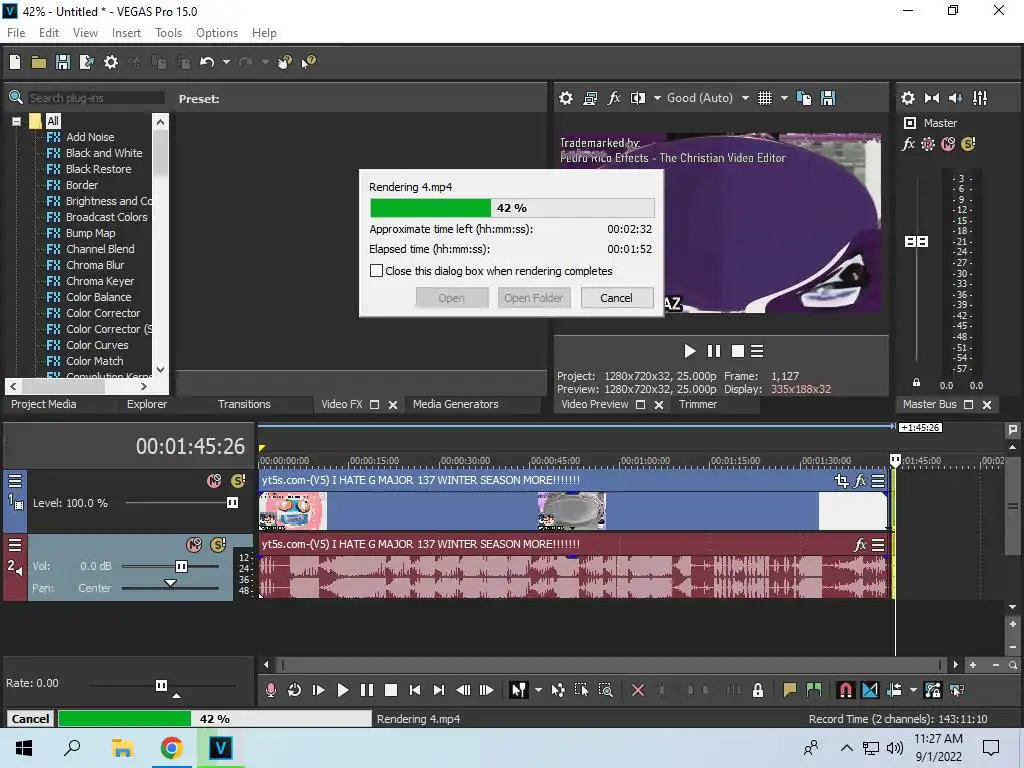Open Master FX icon
This screenshot has height=768, width=1024.
[x=908, y=144]
